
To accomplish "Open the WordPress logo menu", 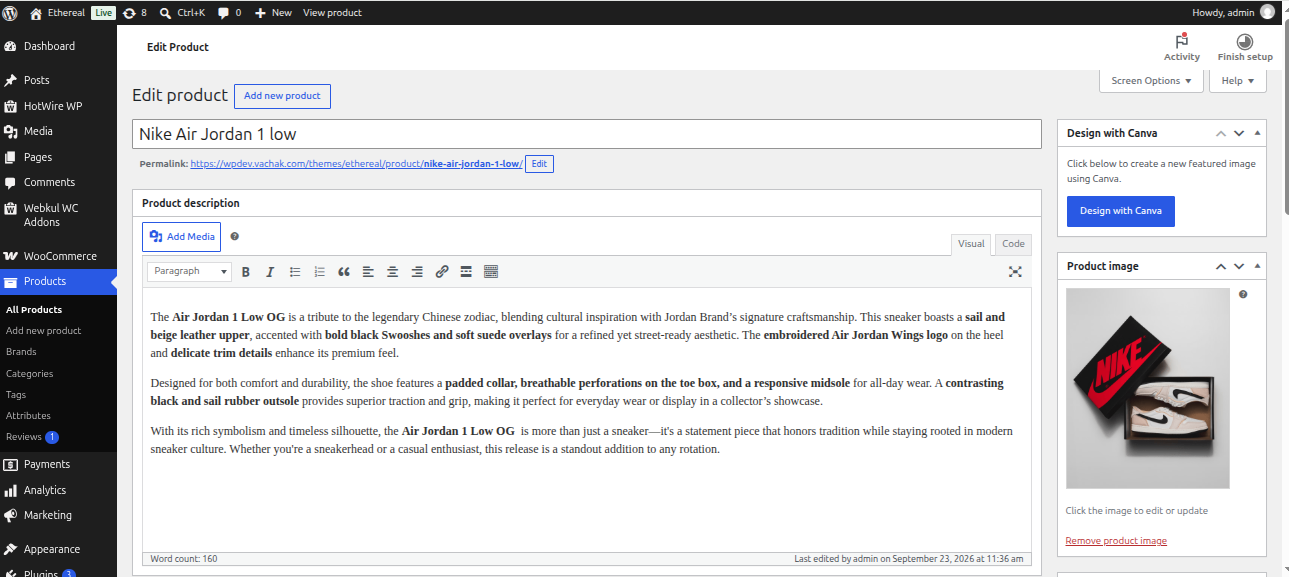I will [x=12, y=12].
